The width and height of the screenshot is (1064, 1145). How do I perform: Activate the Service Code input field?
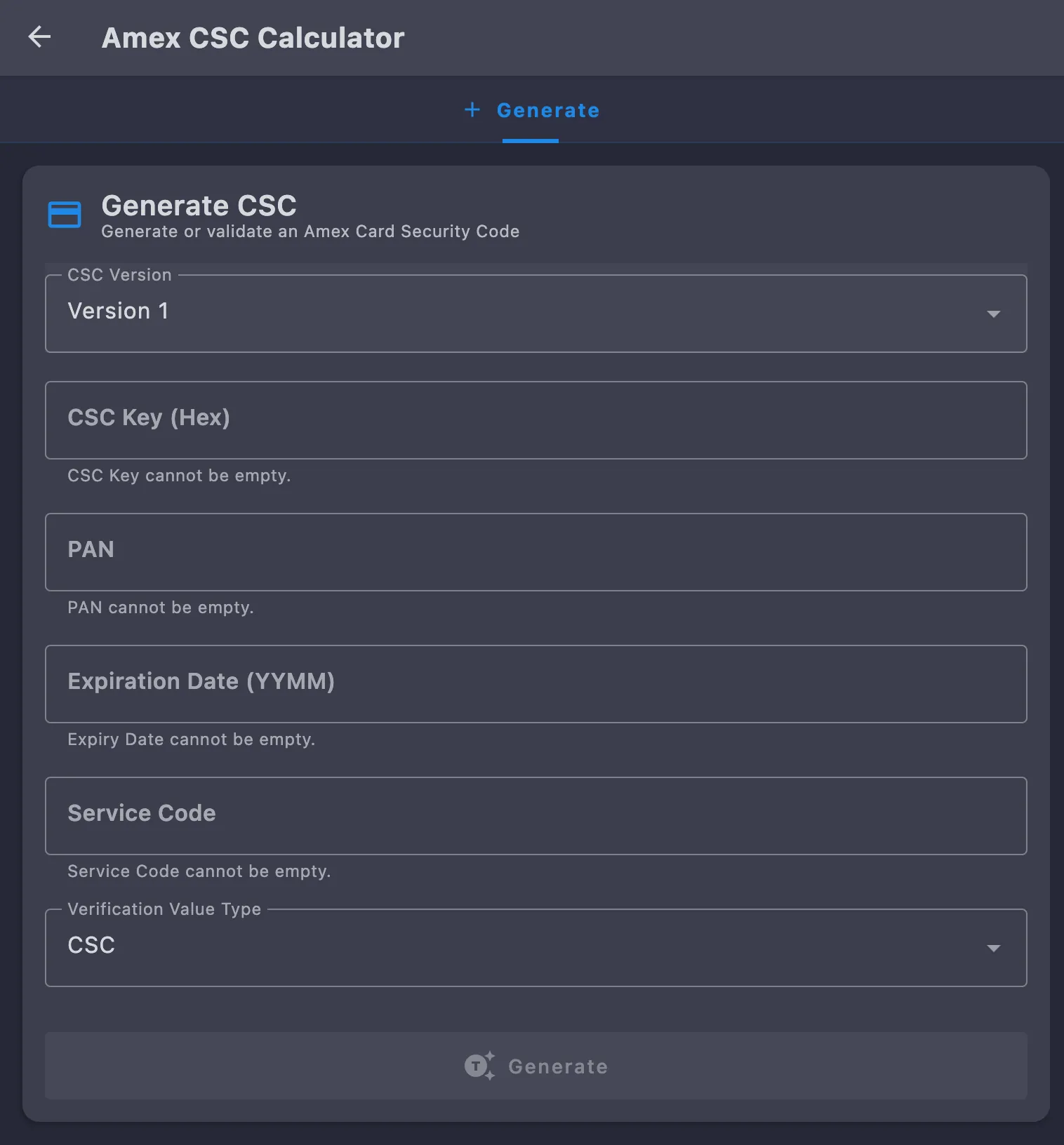tap(536, 816)
